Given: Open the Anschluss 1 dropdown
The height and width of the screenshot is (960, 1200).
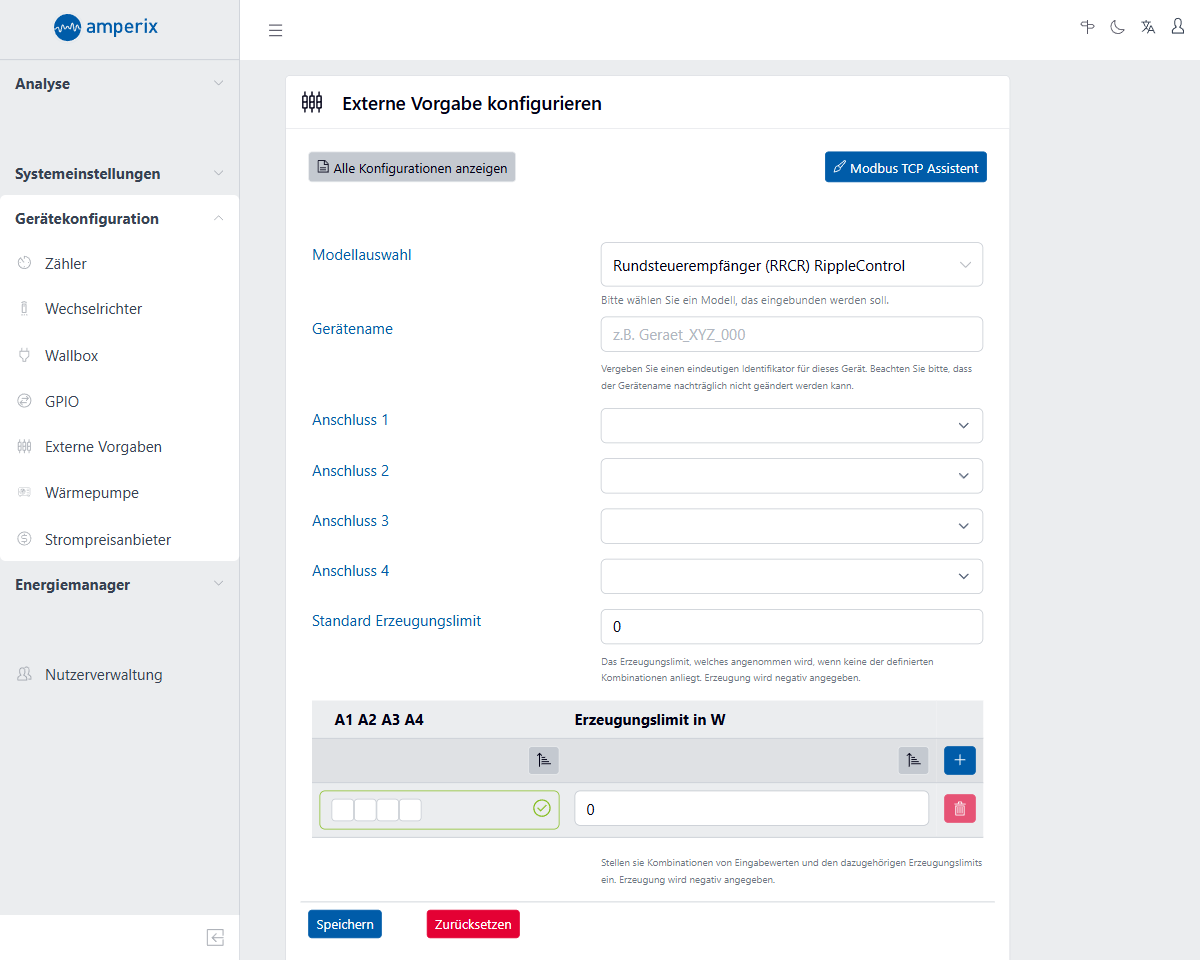Looking at the screenshot, I should tap(791, 425).
